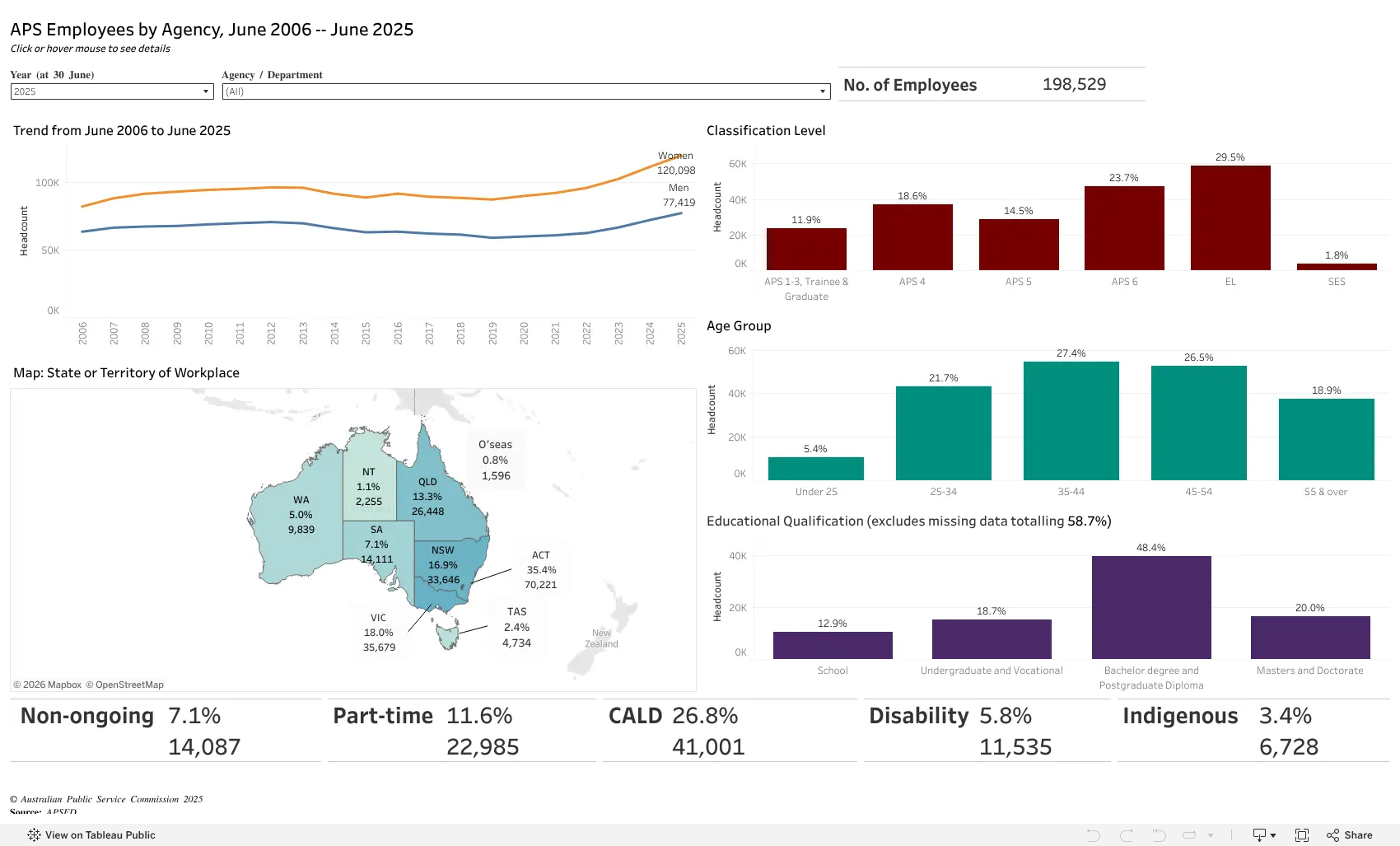
Task: Click the OpenStreetMap attribution link
Action: [125, 685]
